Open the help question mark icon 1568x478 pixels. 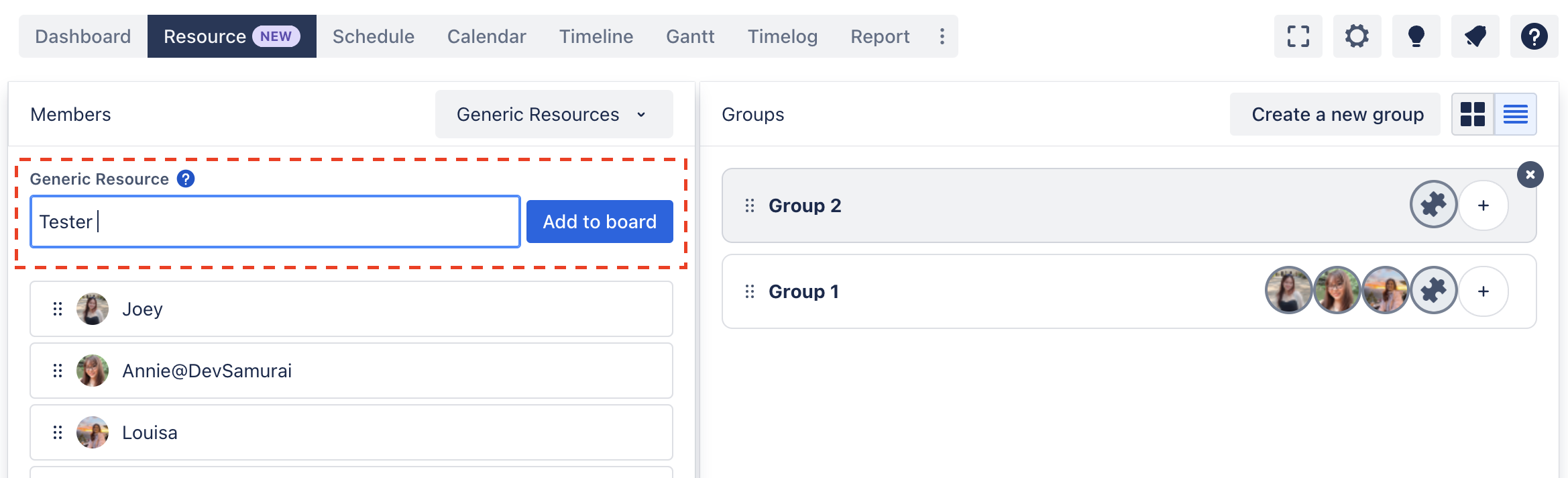coord(1534,36)
